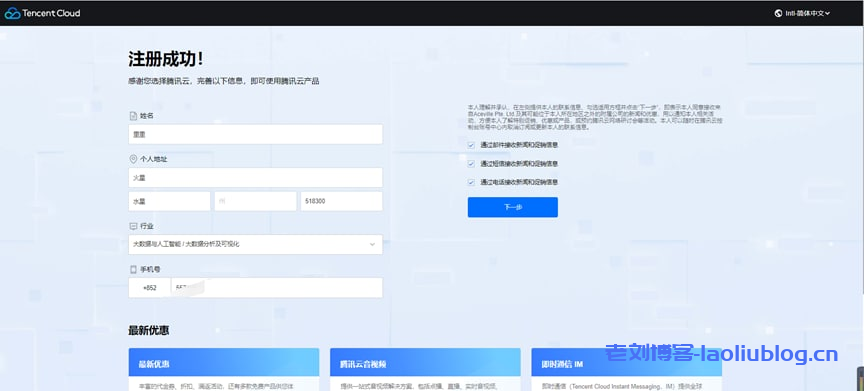Image resolution: width=864 pixels, height=391 pixels.
Task: Uncheck 通过邮件接收新闻和促销信息 checkbox
Action: 471,145
